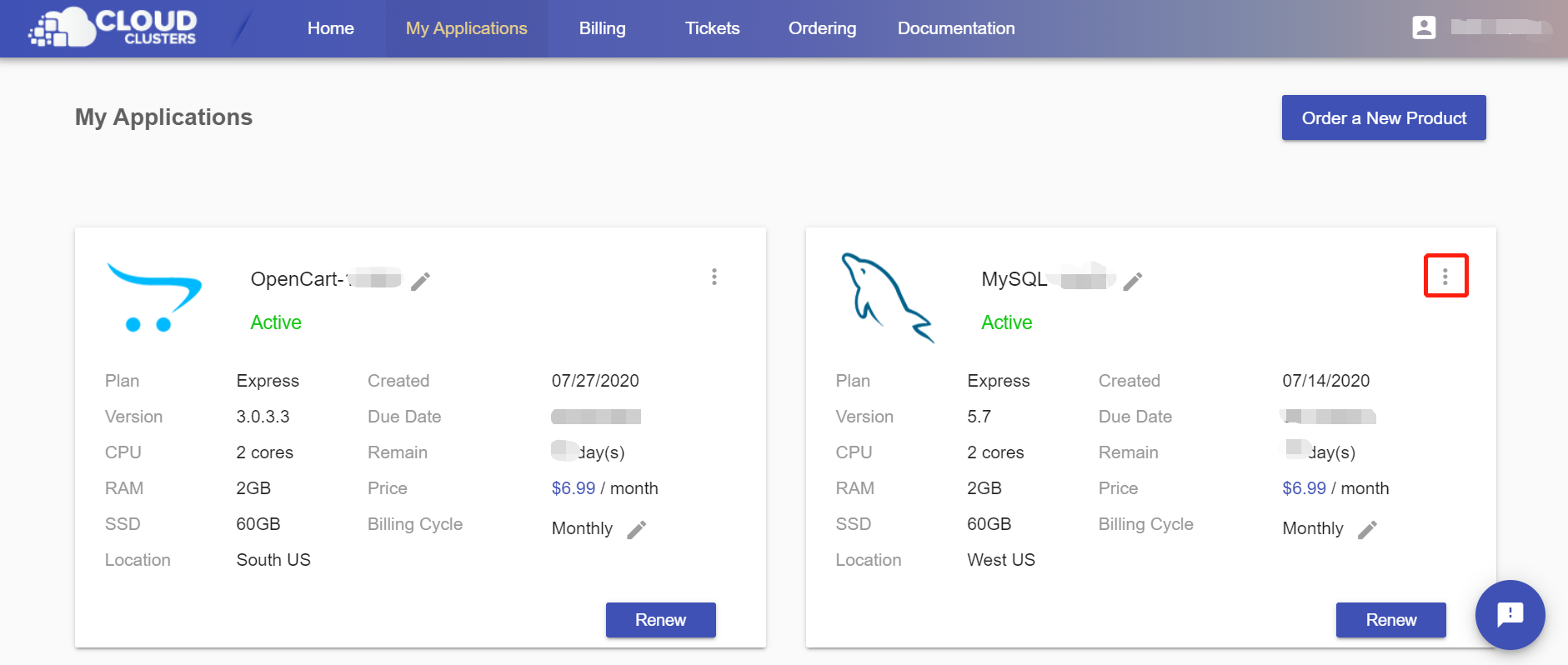
Task: Click MySQL version 5.7
Action: [x=979, y=417]
